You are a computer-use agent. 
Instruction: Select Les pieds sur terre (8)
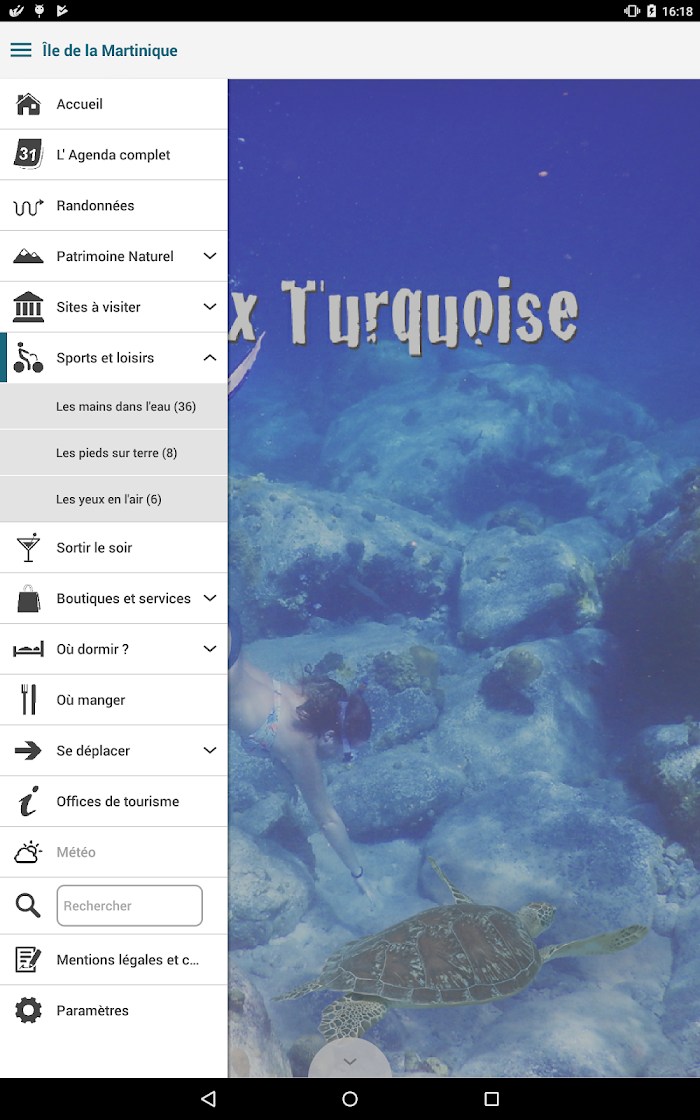click(114, 453)
